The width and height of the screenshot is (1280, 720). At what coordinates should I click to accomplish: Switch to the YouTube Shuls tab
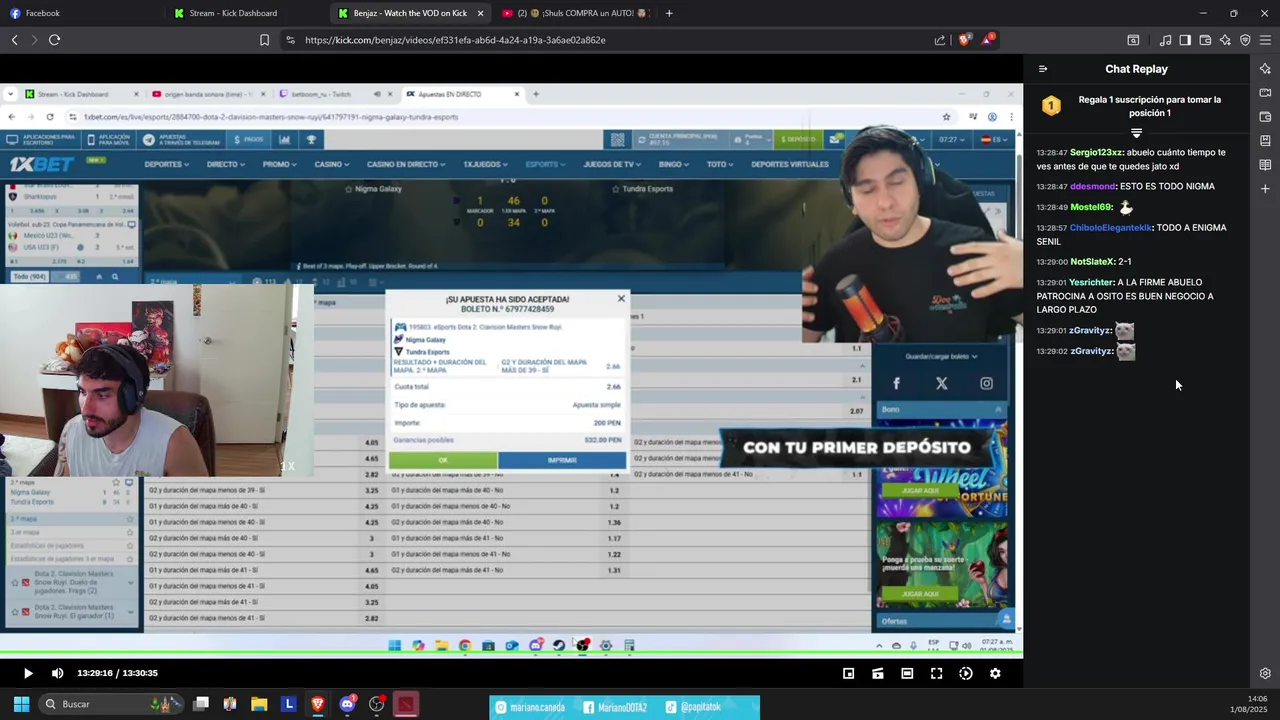[x=575, y=13]
